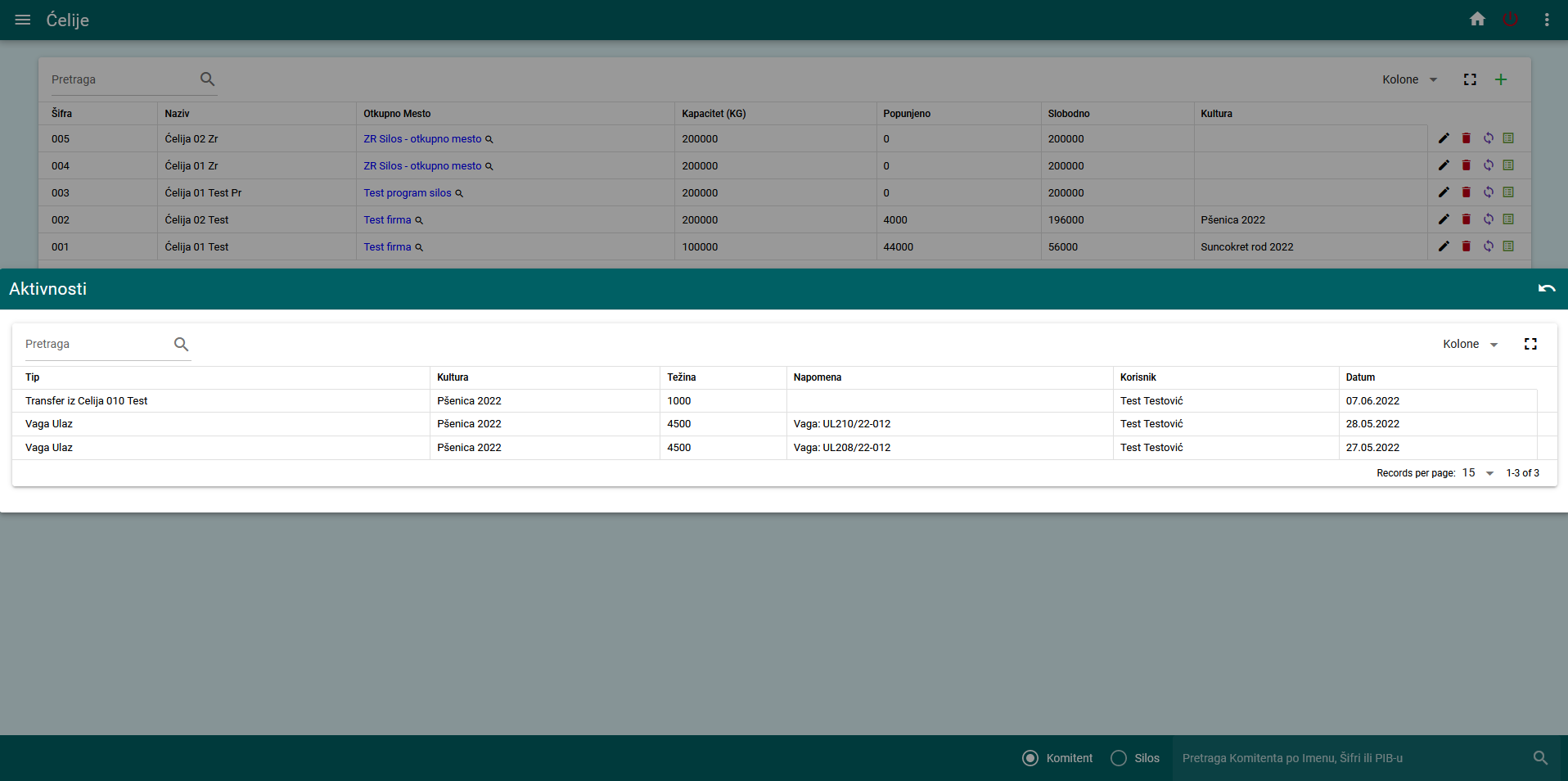This screenshot has width=1568, height=781.
Task: Select the Silos radio button
Action: point(1118,758)
